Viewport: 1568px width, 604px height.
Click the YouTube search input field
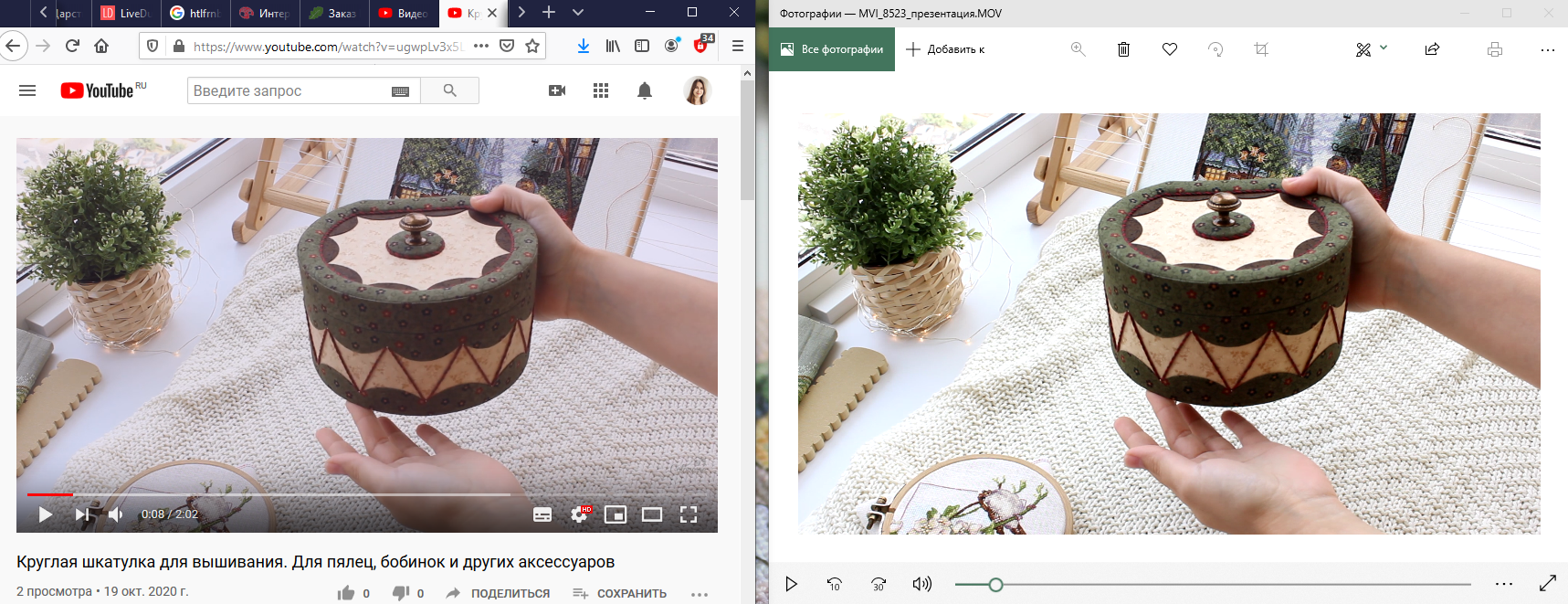288,90
